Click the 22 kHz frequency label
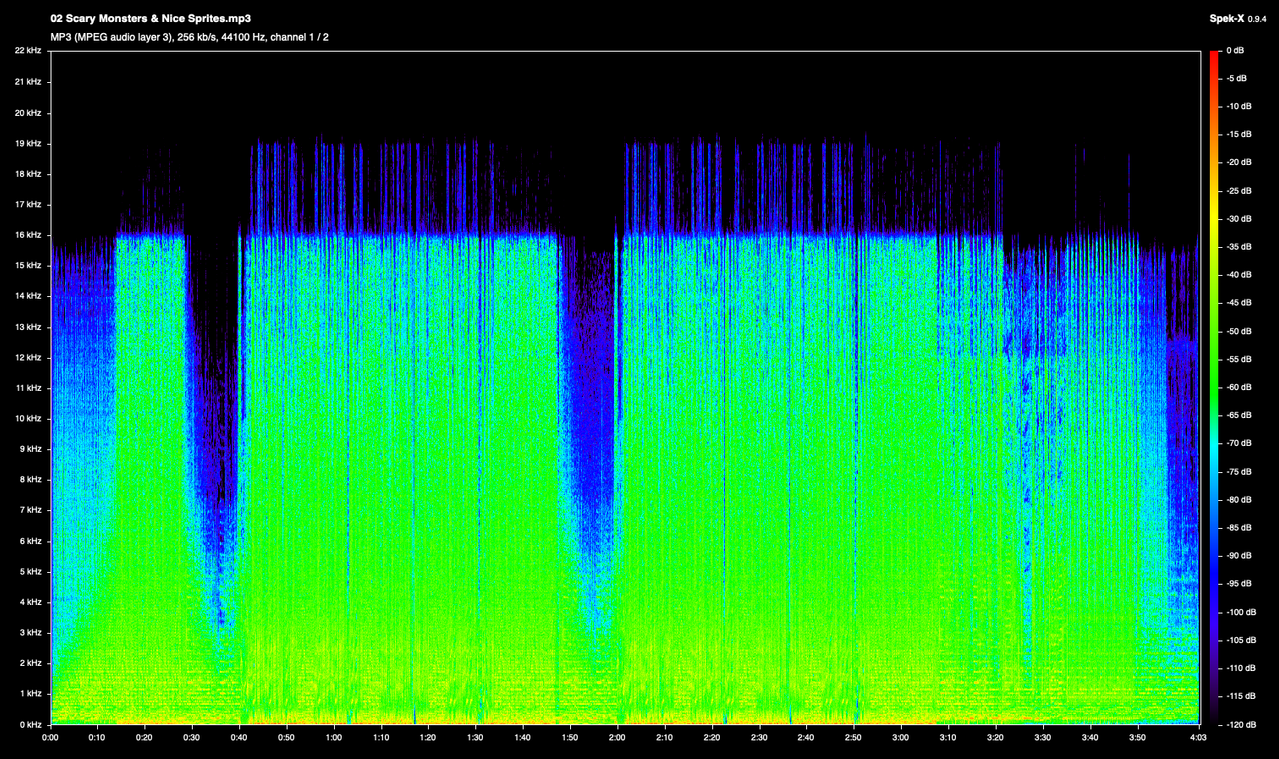The width and height of the screenshot is (1279, 759). point(27,51)
